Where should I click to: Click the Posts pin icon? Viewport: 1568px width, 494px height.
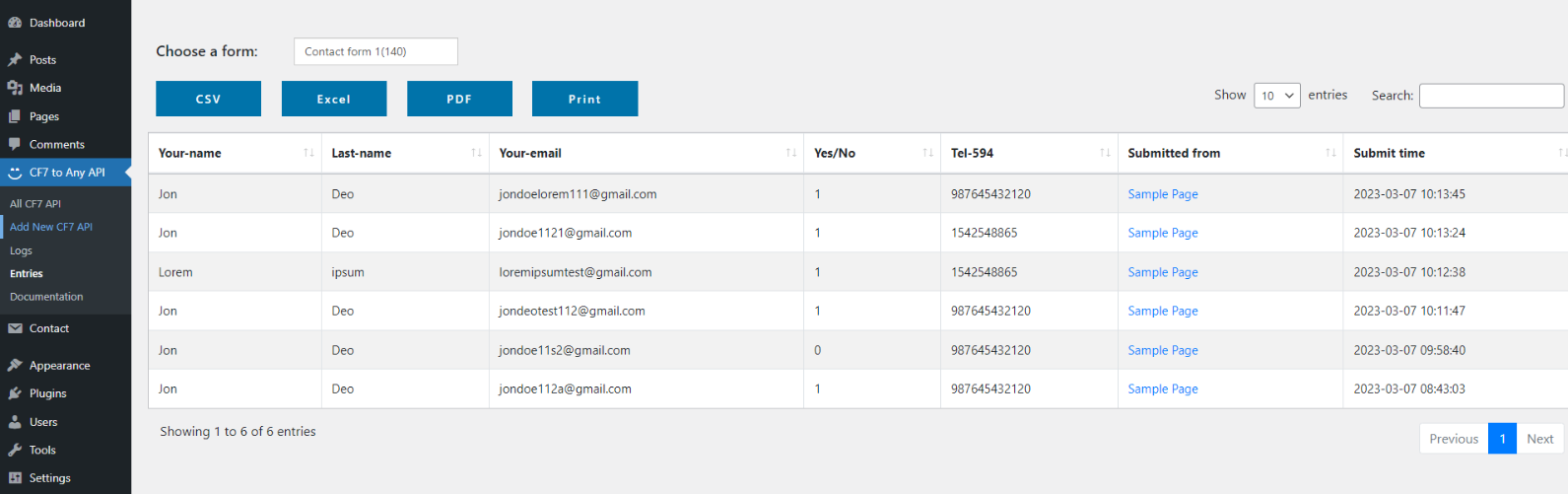click(15, 60)
